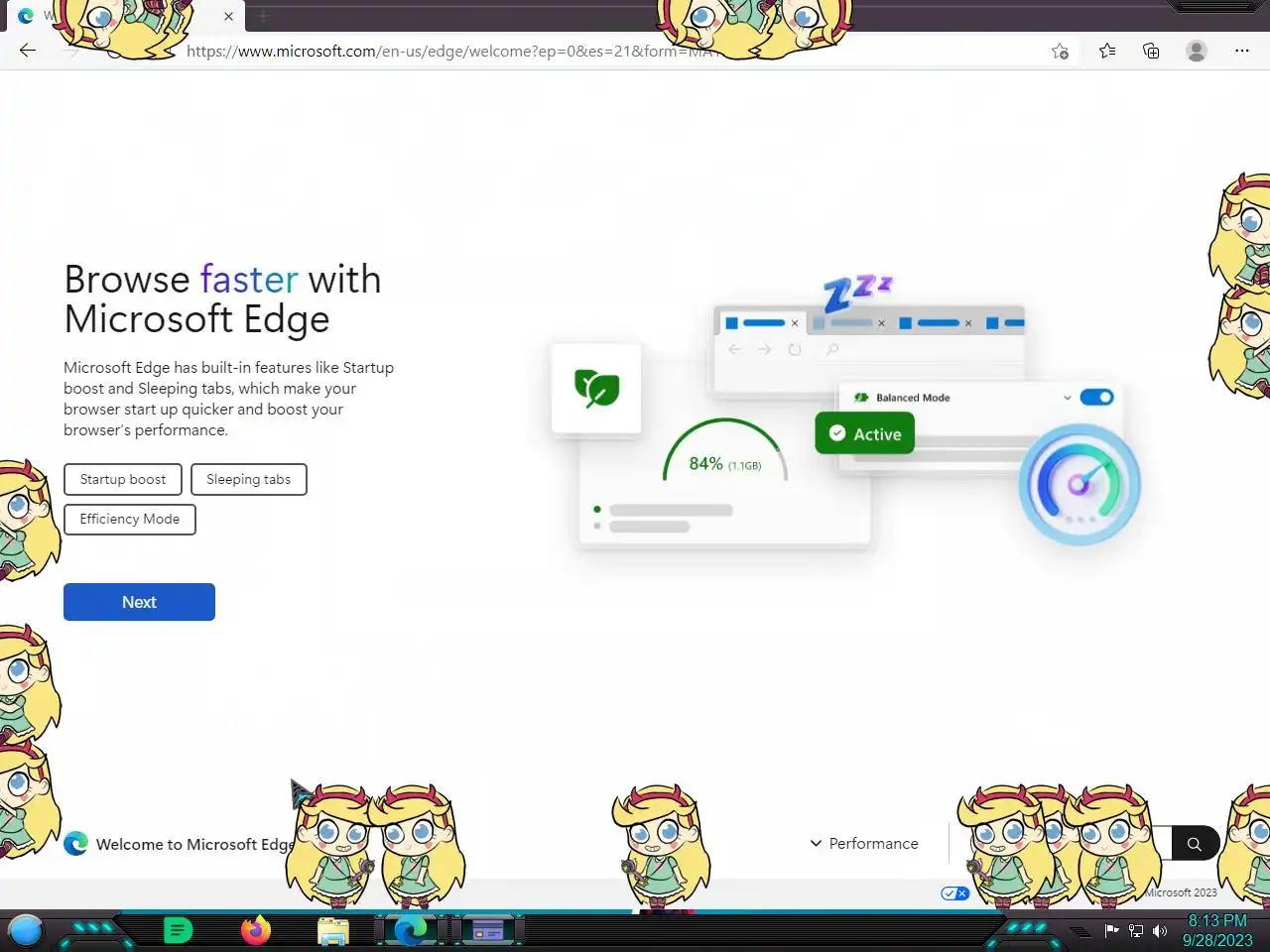Image resolution: width=1270 pixels, height=952 pixels.
Task: Click the blue Next button
Action: (x=139, y=602)
